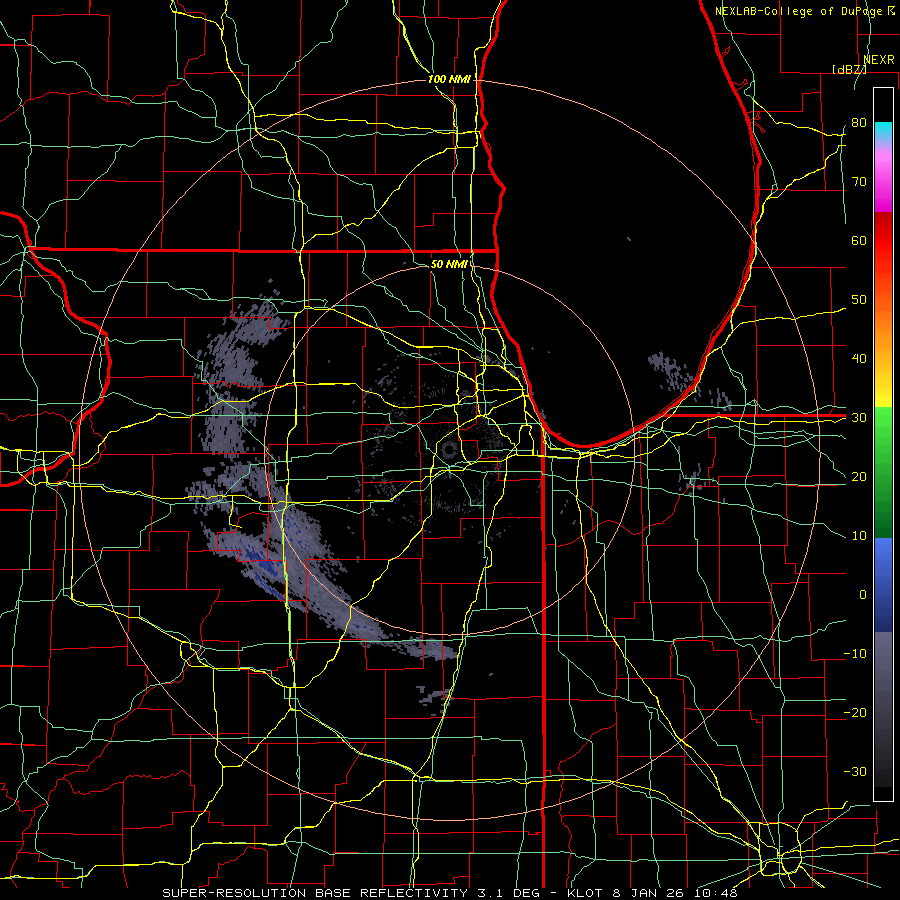Click the 40 value on the dBZ scale
This screenshot has width=900, height=900.
[859, 359]
